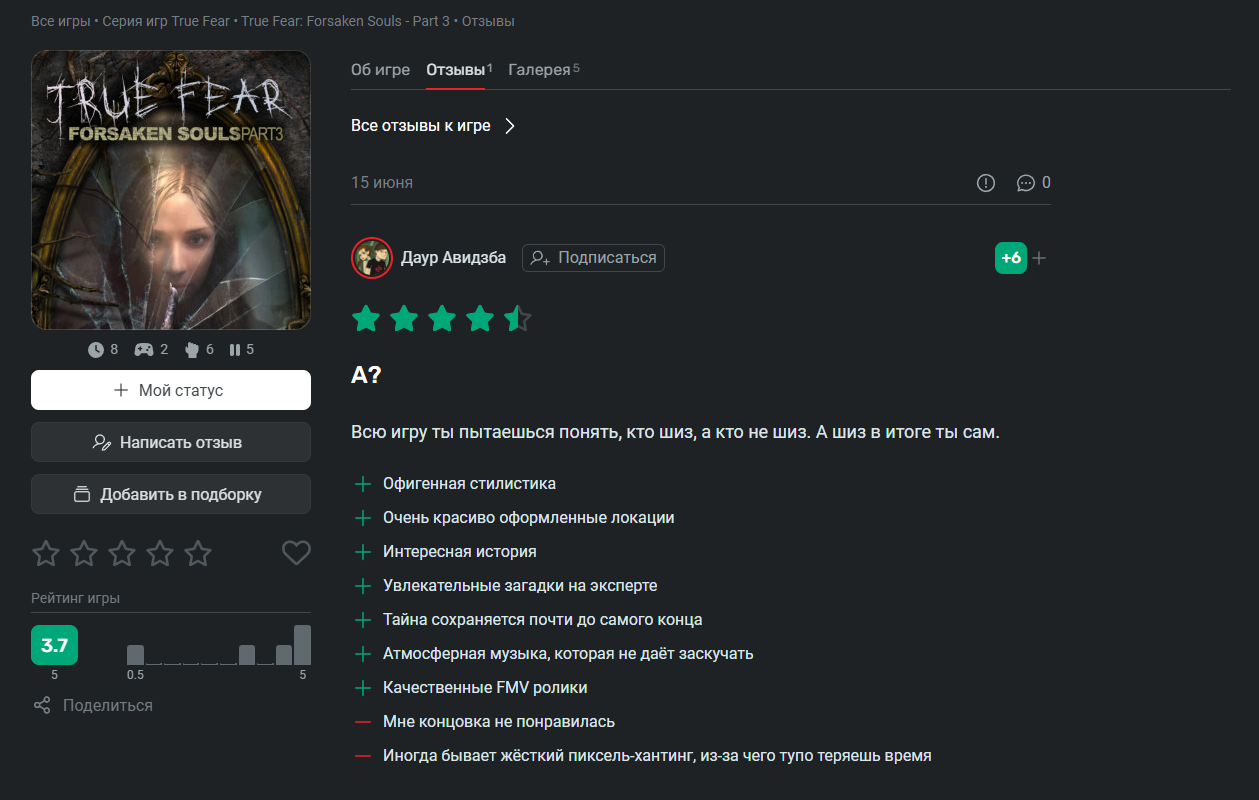
Task: Open author name 'Даур Авидзба'
Action: [453, 258]
